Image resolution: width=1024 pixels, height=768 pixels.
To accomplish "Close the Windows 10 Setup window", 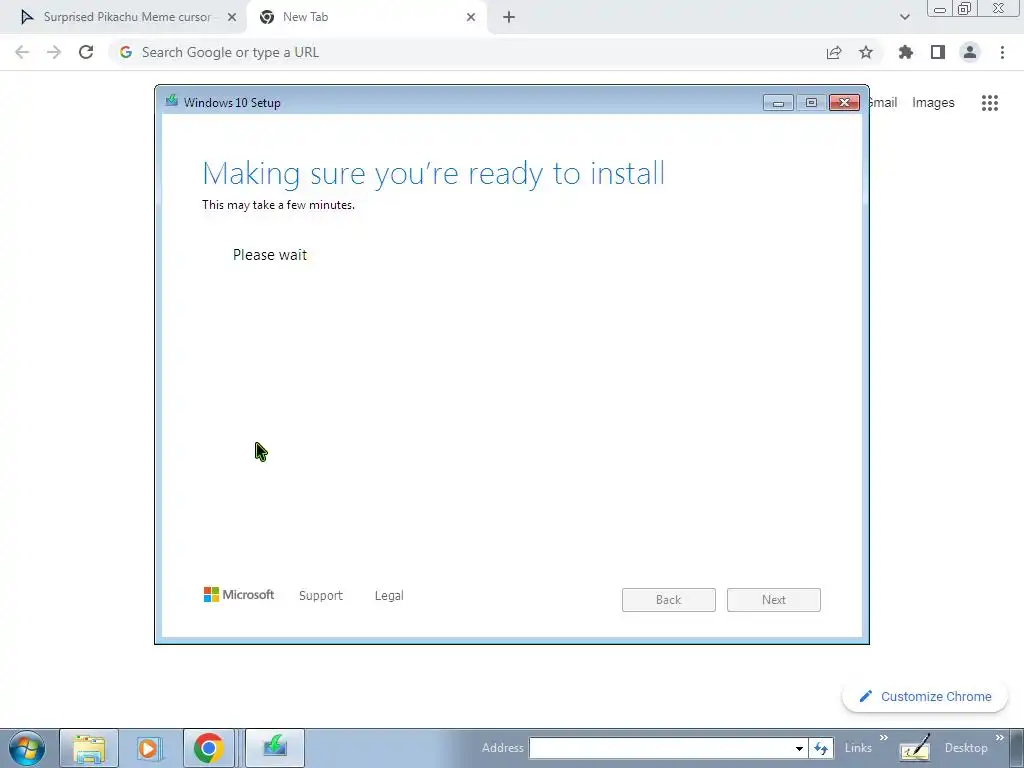I will tap(844, 103).
